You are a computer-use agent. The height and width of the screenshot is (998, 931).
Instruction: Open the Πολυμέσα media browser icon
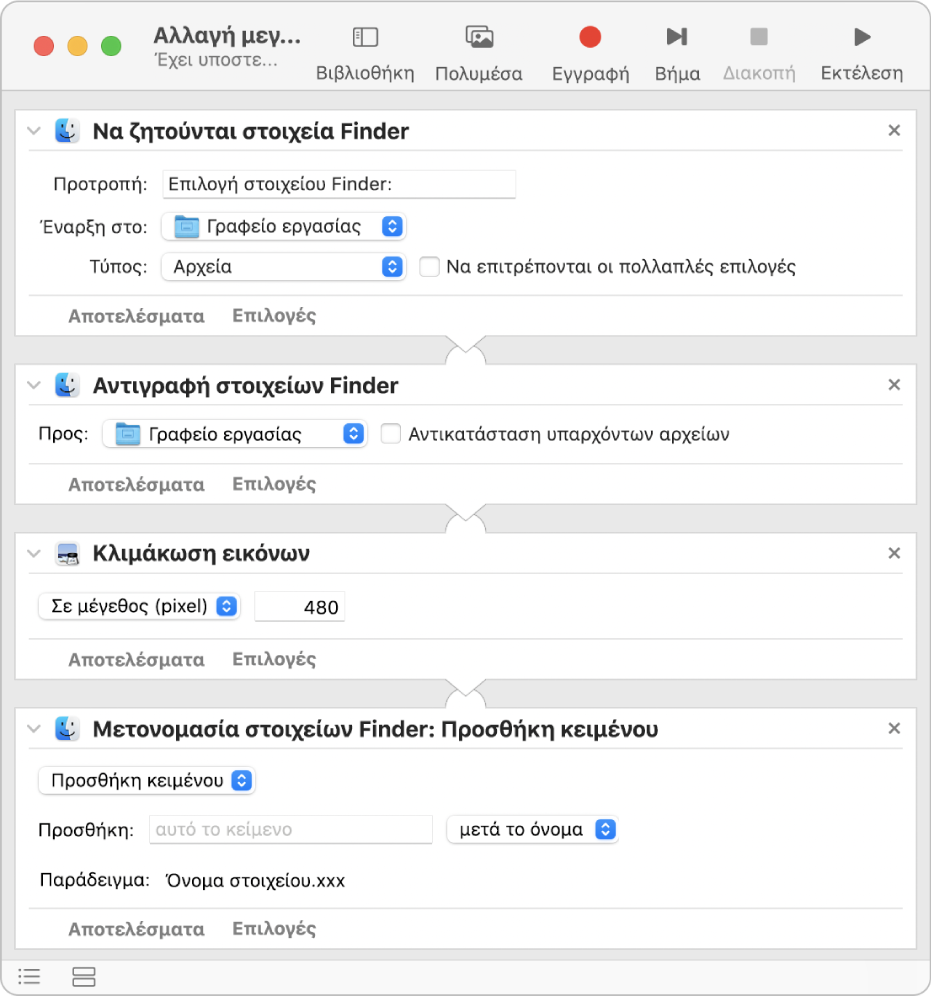(x=479, y=38)
